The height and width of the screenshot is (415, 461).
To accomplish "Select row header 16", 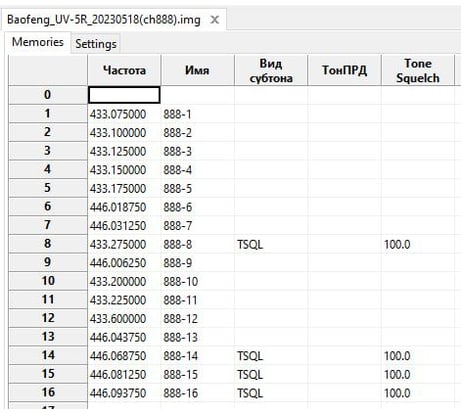I will tap(48, 392).
